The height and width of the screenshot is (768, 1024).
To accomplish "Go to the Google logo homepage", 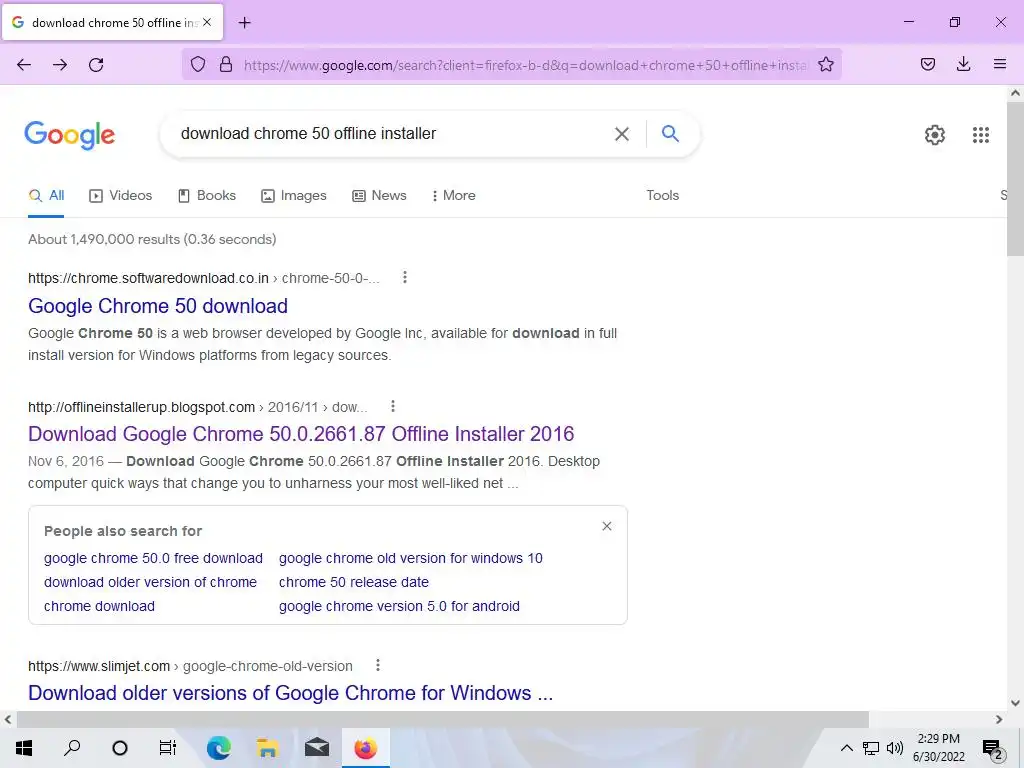I will point(69,135).
